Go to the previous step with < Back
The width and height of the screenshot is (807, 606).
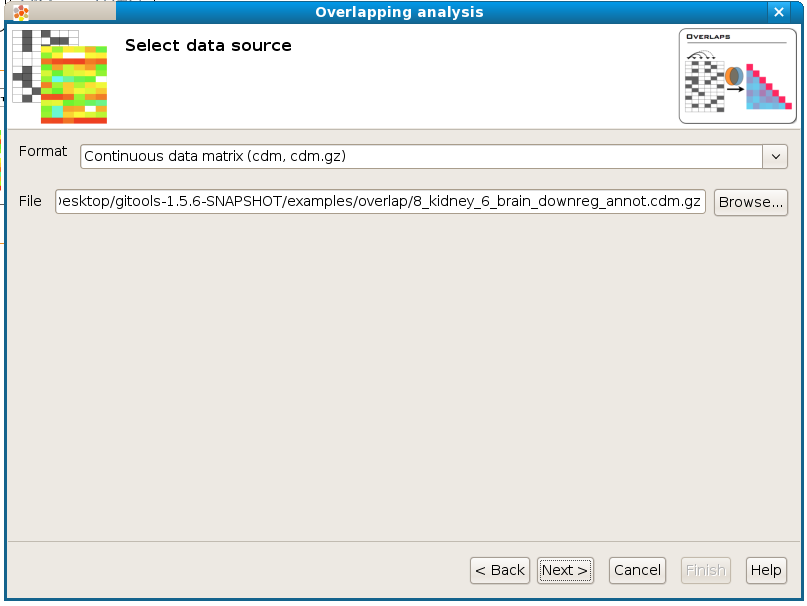click(x=500, y=570)
